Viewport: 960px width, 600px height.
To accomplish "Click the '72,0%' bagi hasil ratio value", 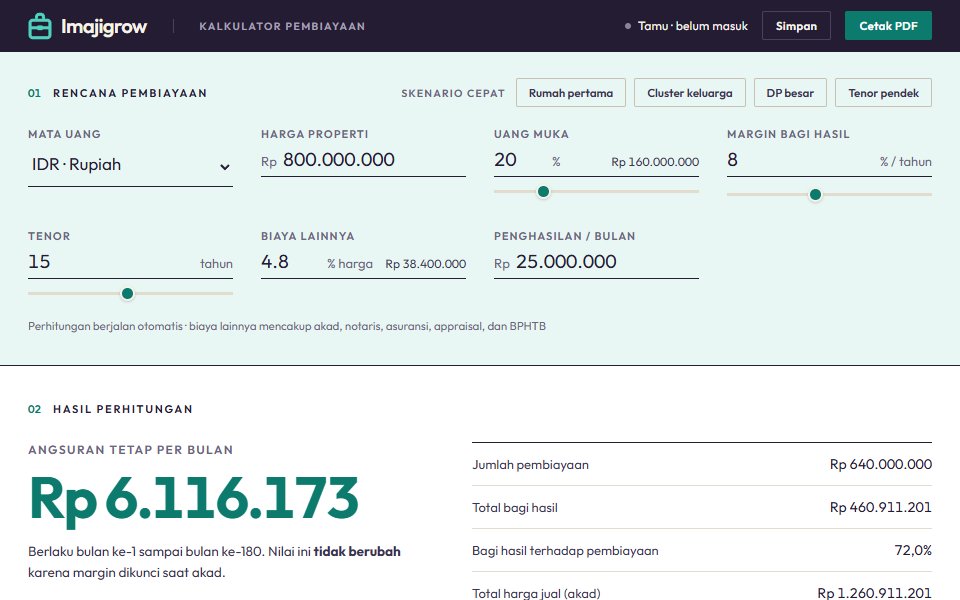I will [913, 550].
